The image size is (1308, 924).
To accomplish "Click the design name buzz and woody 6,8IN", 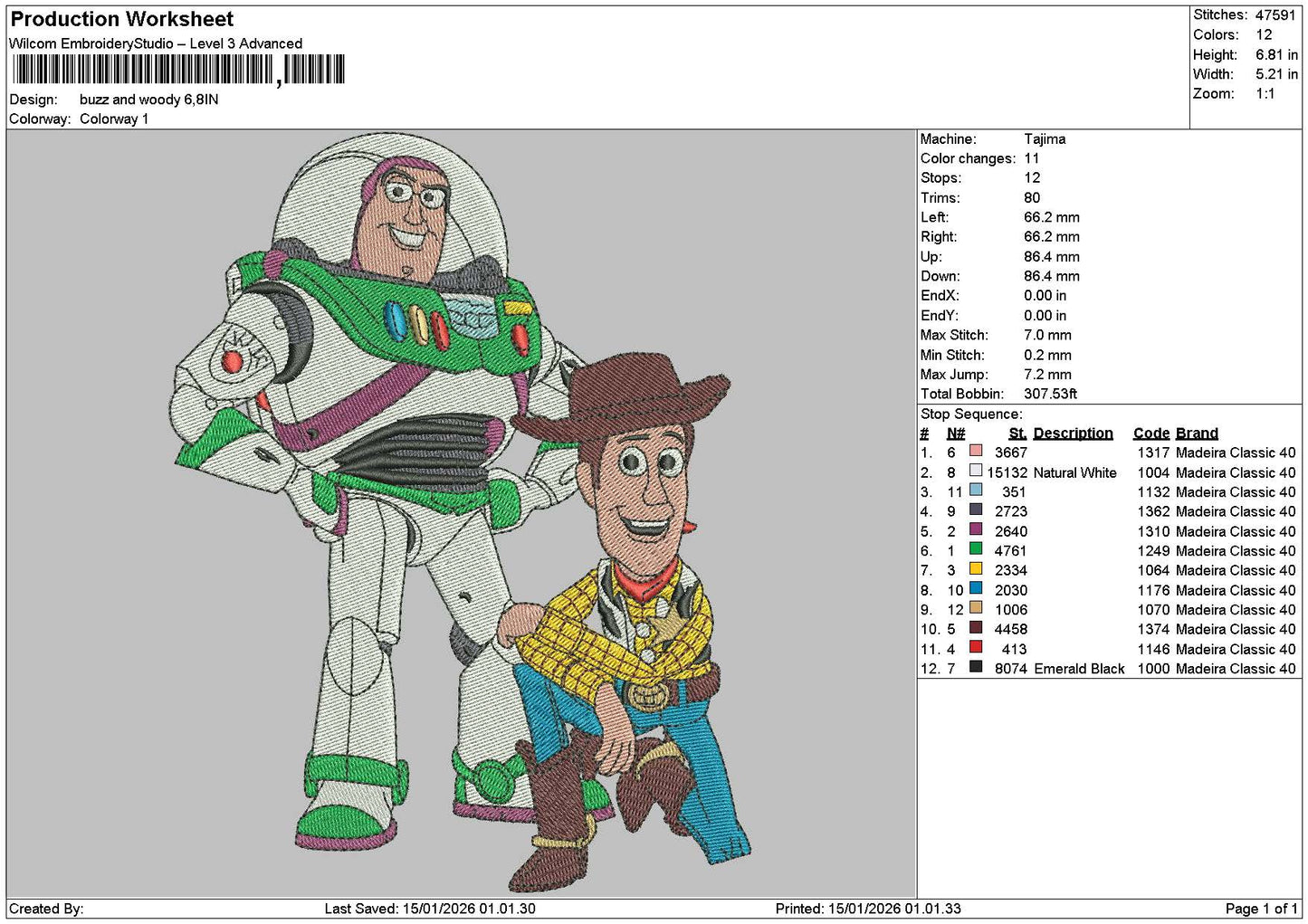I will 148,100.
